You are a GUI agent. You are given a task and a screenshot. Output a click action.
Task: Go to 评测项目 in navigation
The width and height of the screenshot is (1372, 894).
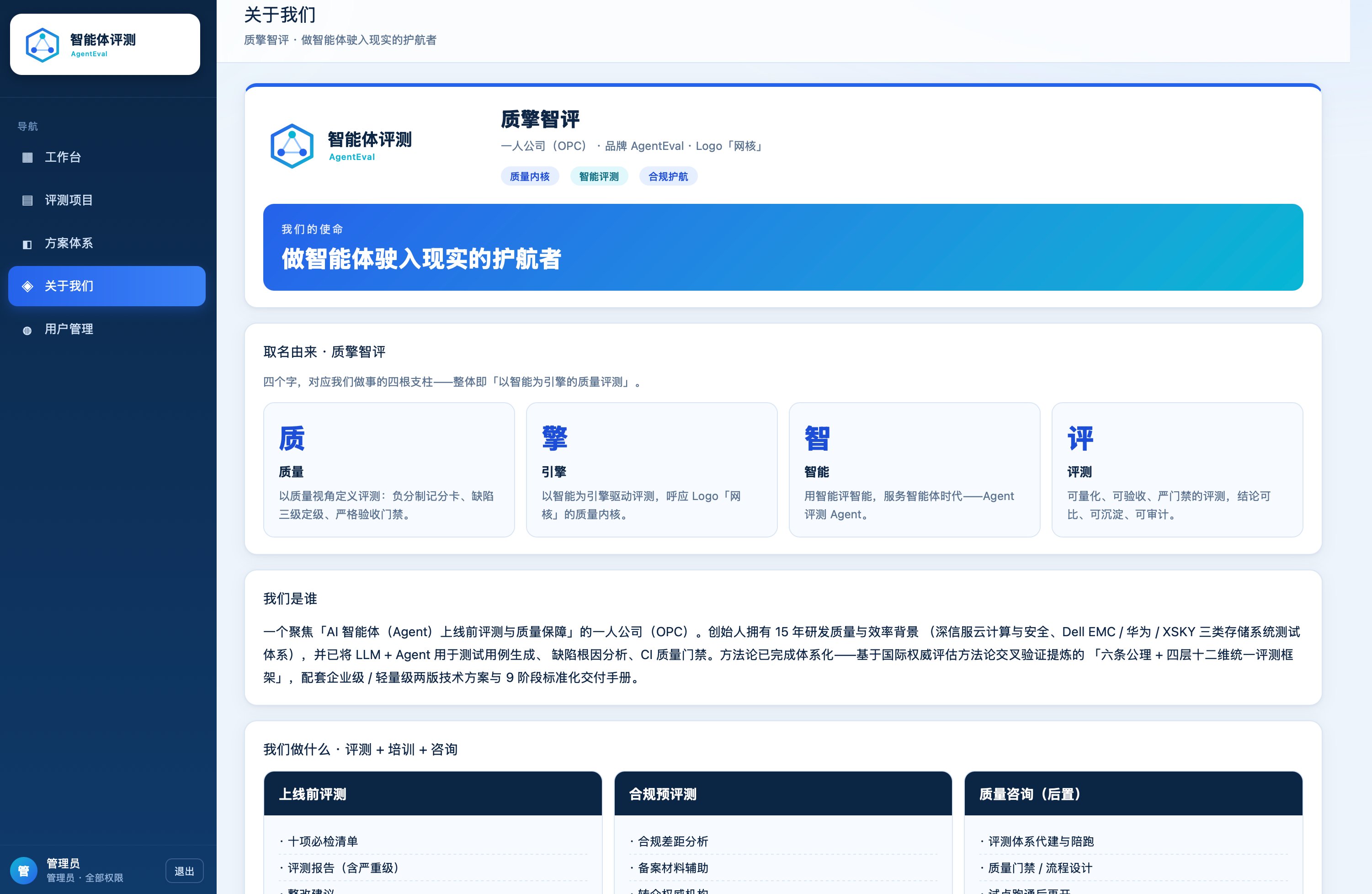click(x=106, y=201)
